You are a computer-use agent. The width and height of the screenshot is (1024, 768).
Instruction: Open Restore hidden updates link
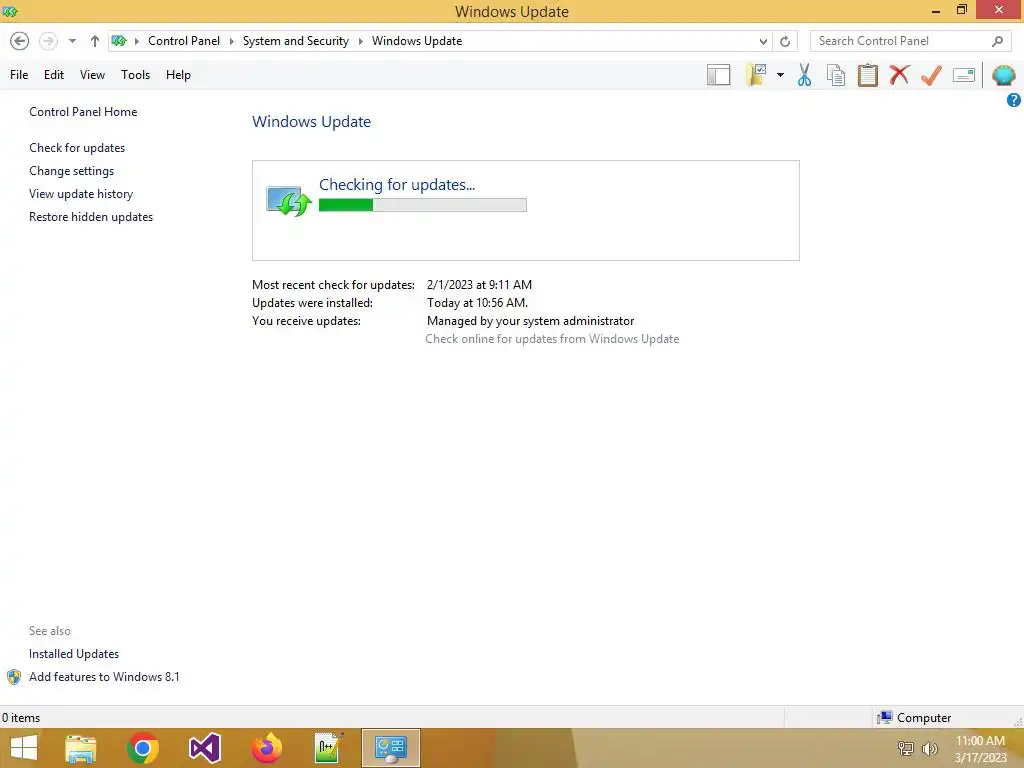pyautogui.click(x=91, y=217)
